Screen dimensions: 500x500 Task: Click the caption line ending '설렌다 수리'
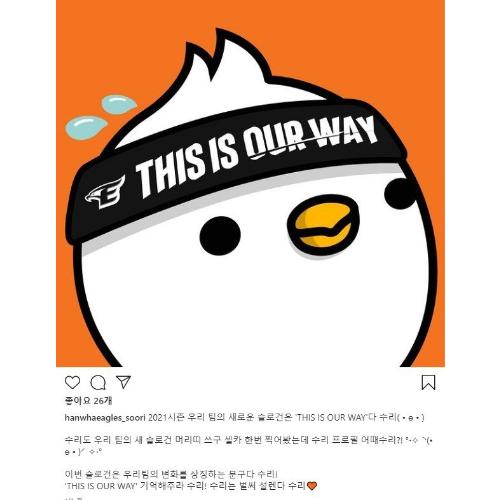coord(191,486)
